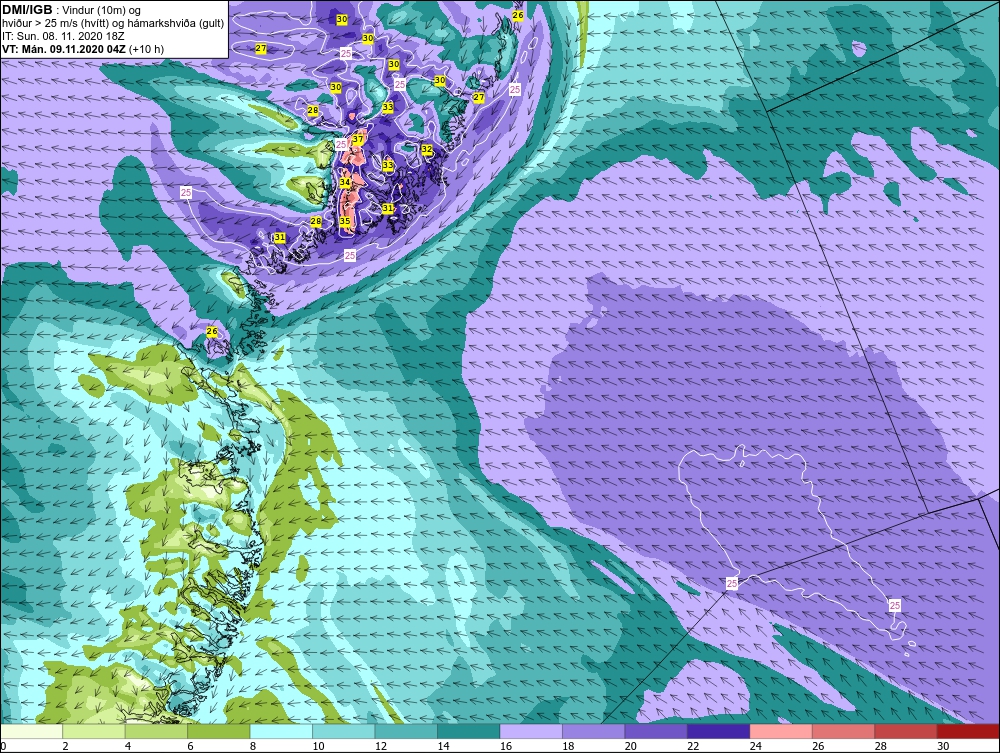Pick the 6–8 m/s olive green legend swatch

point(219,731)
